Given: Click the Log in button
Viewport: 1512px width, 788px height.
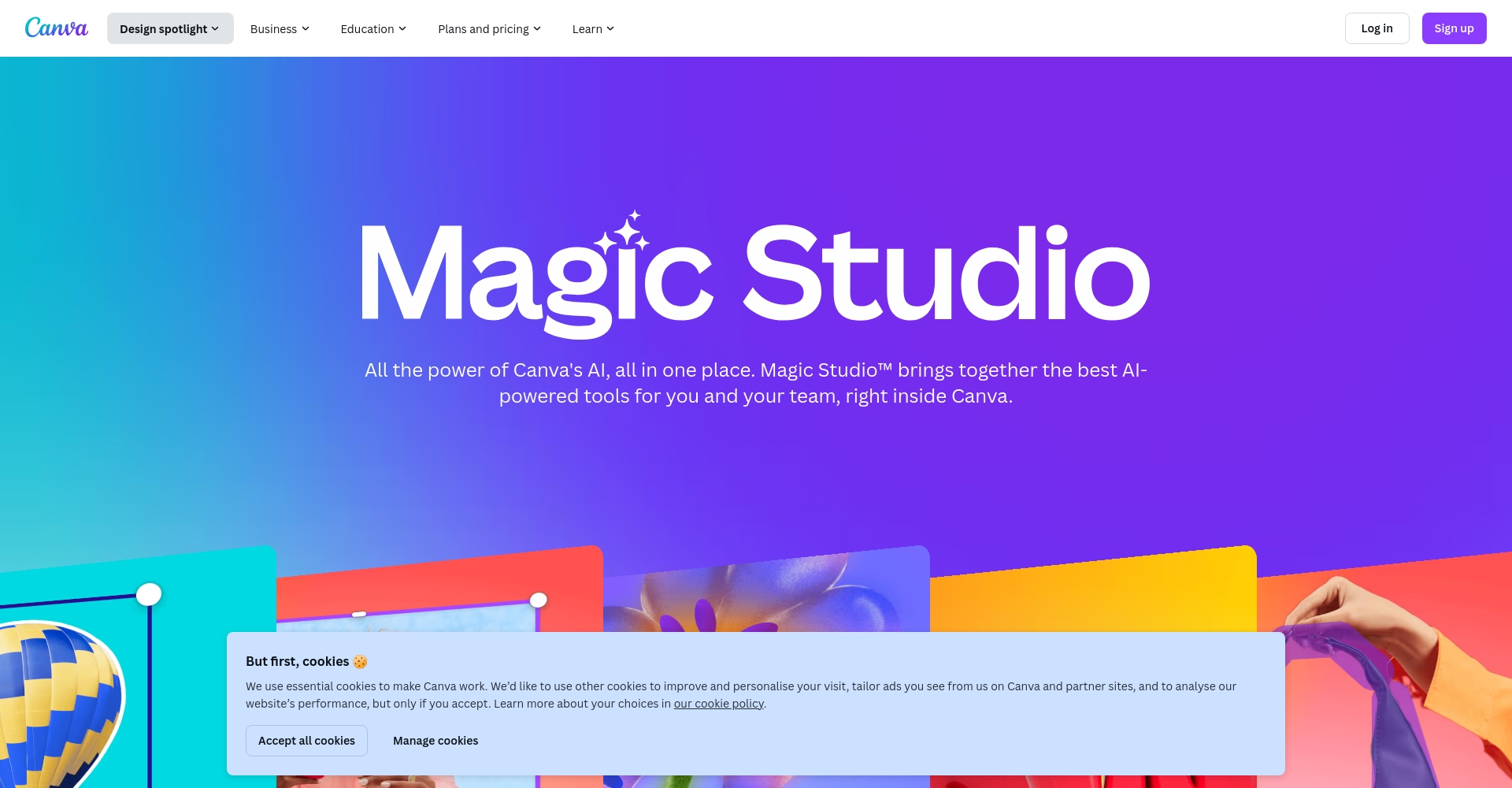Looking at the screenshot, I should [x=1377, y=28].
